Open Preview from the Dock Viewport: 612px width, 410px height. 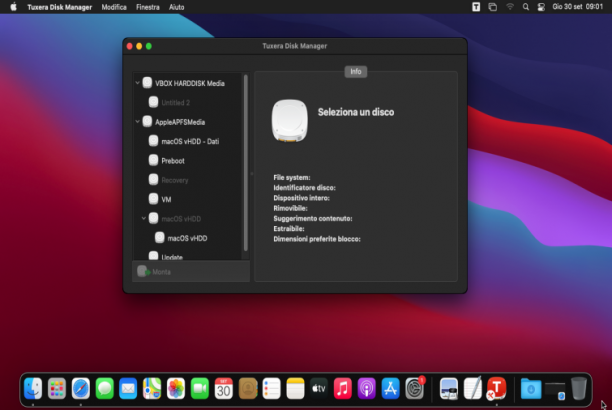pyautogui.click(x=449, y=389)
